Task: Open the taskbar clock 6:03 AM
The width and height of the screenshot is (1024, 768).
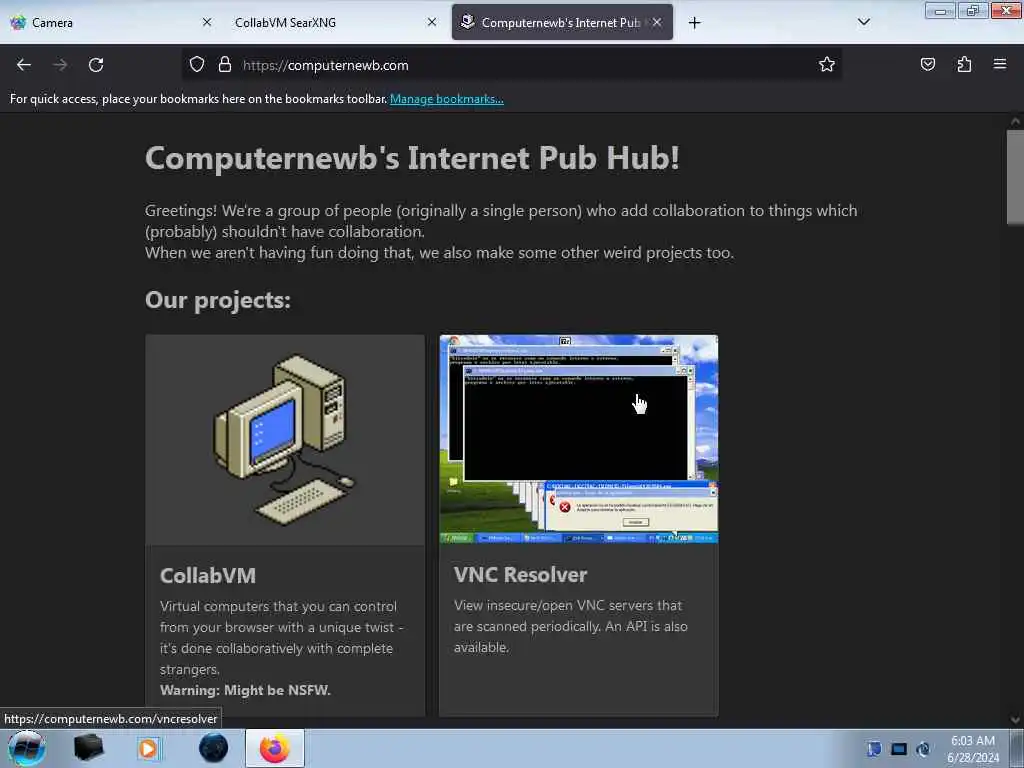Action: [x=972, y=748]
